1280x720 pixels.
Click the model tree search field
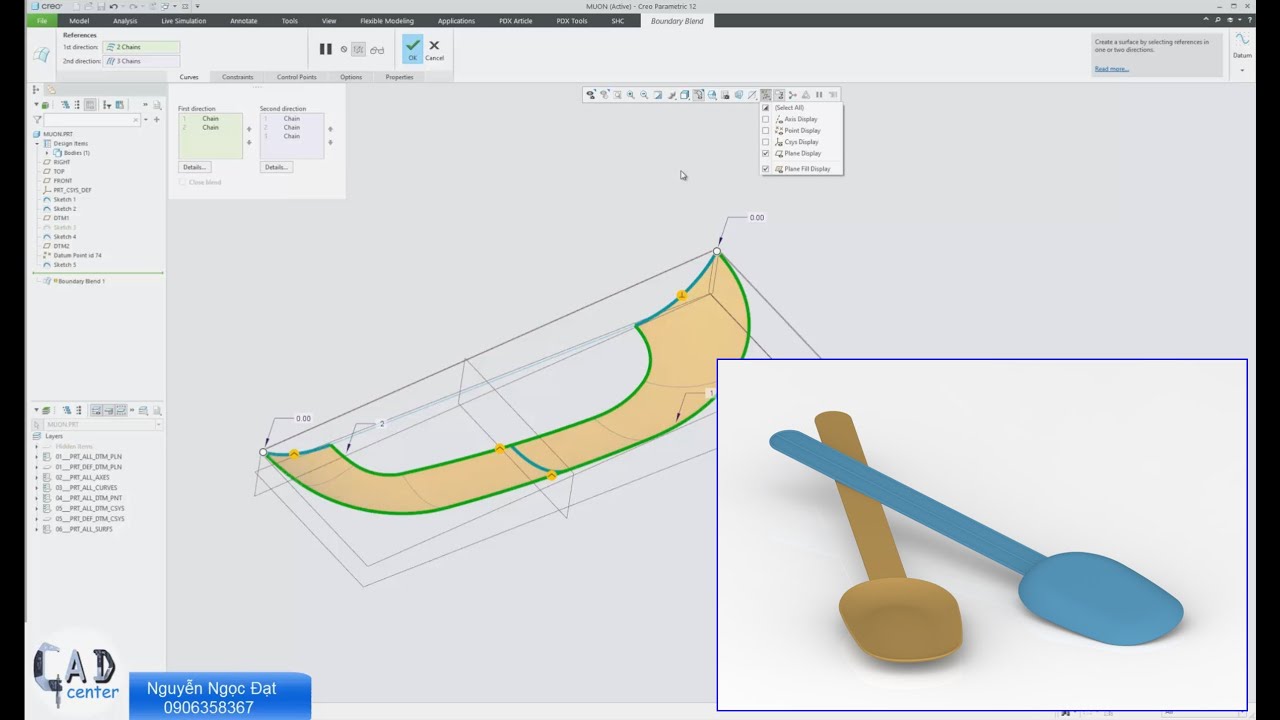(91, 119)
